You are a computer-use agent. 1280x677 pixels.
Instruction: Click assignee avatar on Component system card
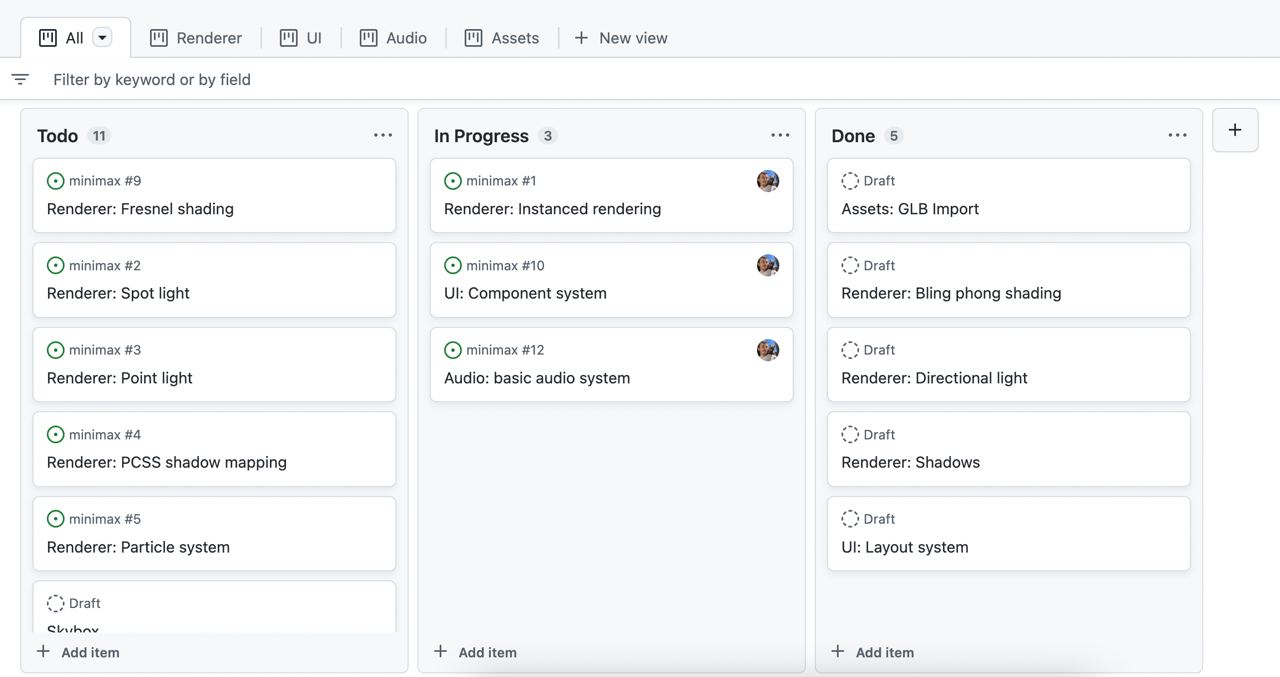coord(768,265)
